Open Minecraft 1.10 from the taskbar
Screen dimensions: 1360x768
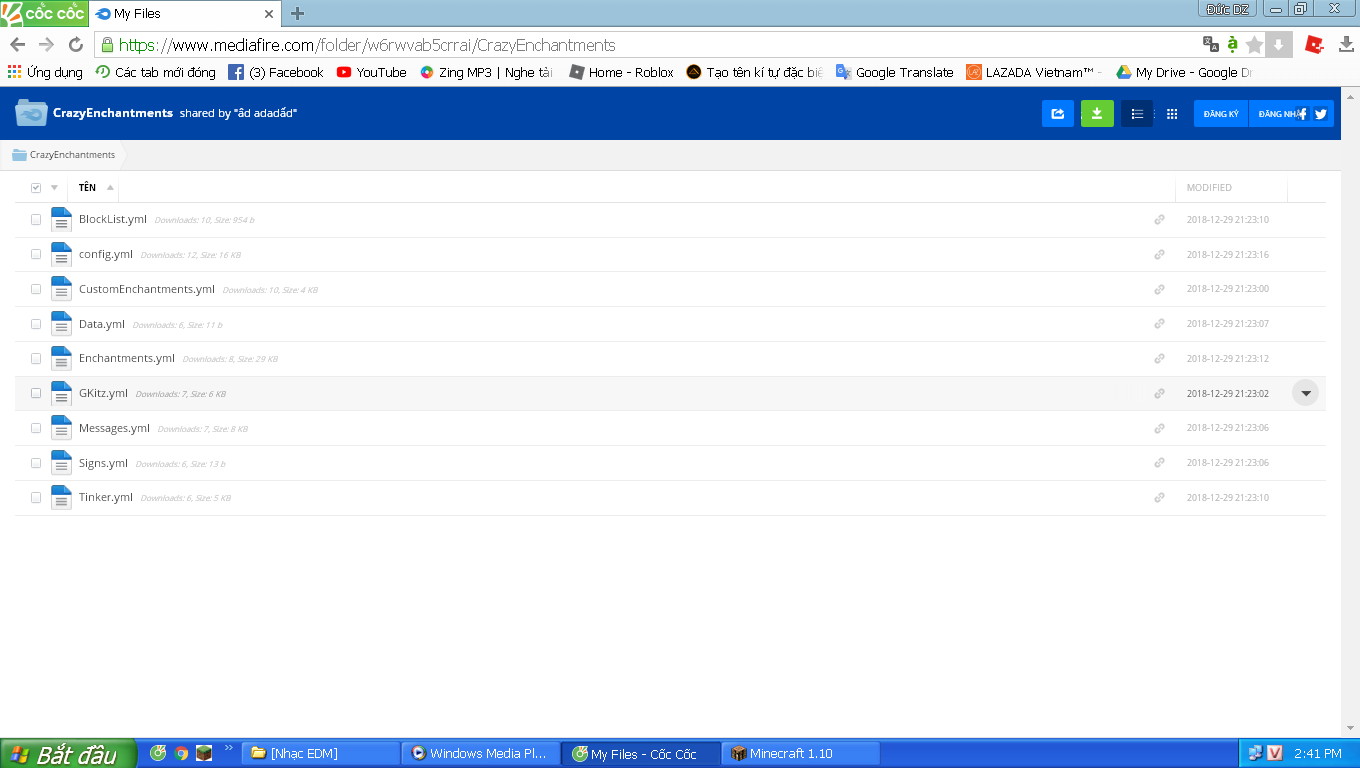(x=800, y=753)
